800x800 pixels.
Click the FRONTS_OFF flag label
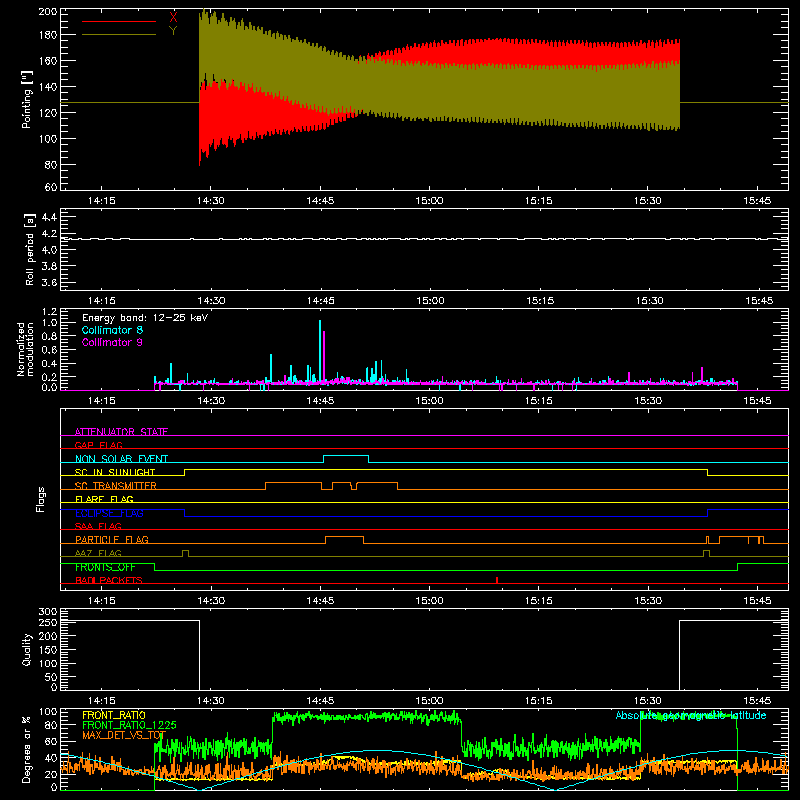[105, 567]
